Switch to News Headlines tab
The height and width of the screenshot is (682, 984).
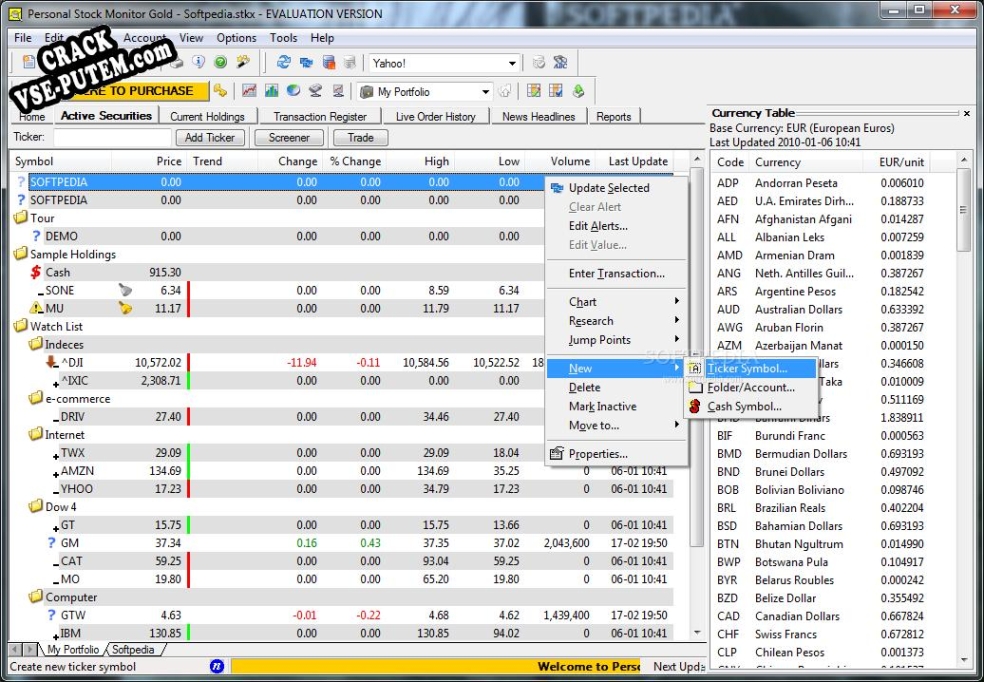tap(538, 116)
